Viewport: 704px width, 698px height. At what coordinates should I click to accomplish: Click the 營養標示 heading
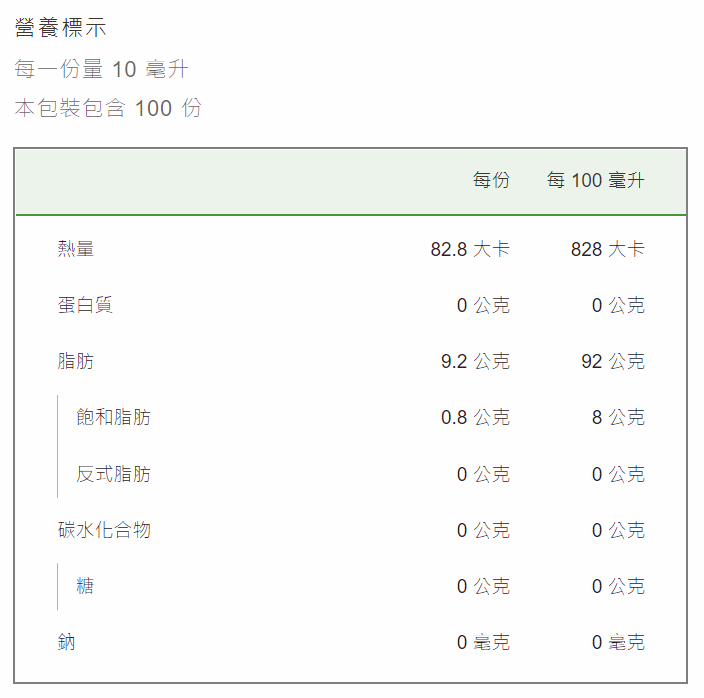coord(60,28)
